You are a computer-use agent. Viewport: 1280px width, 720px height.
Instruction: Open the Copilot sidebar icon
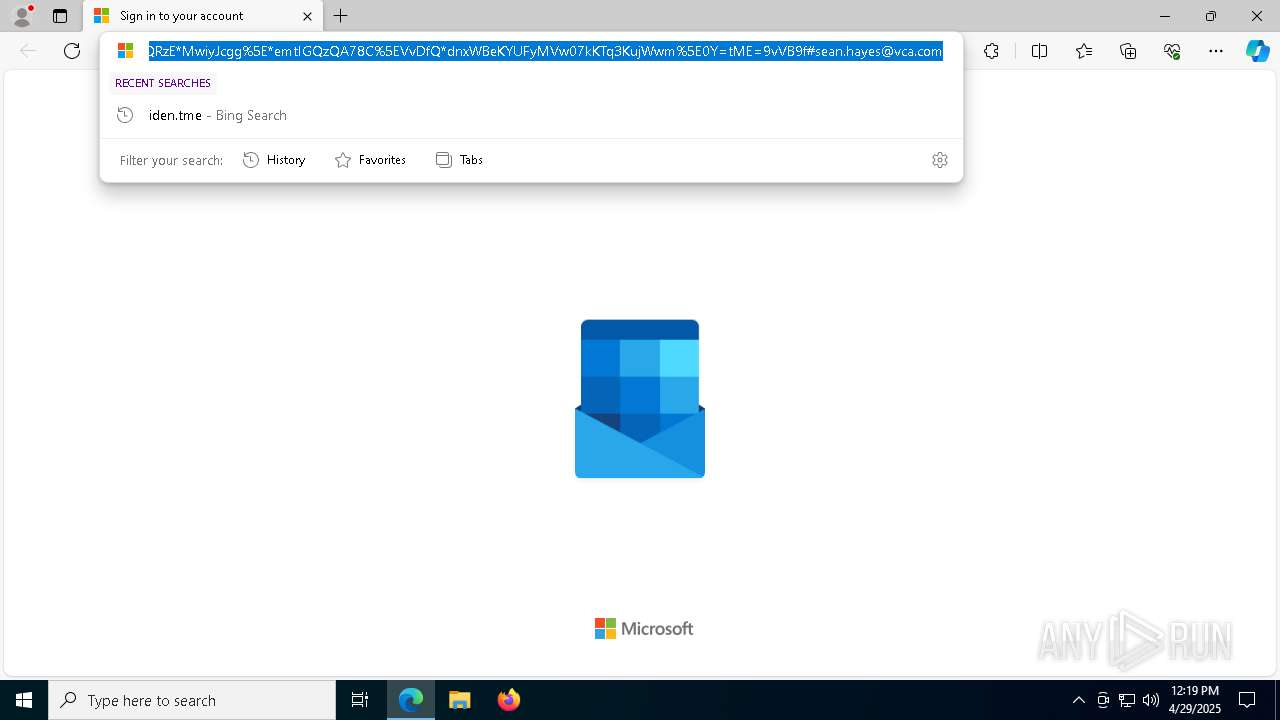pos(1257,51)
